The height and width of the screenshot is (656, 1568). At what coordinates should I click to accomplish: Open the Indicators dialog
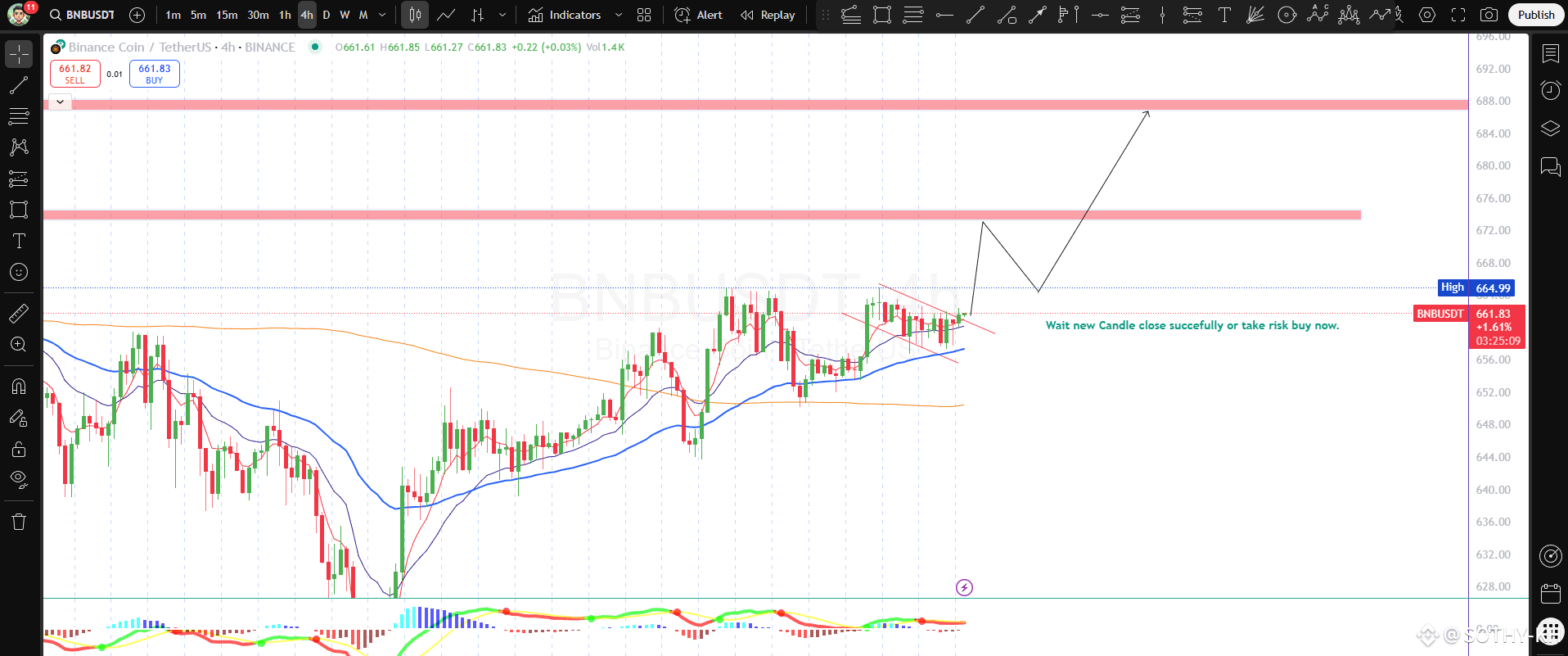[565, 15]
